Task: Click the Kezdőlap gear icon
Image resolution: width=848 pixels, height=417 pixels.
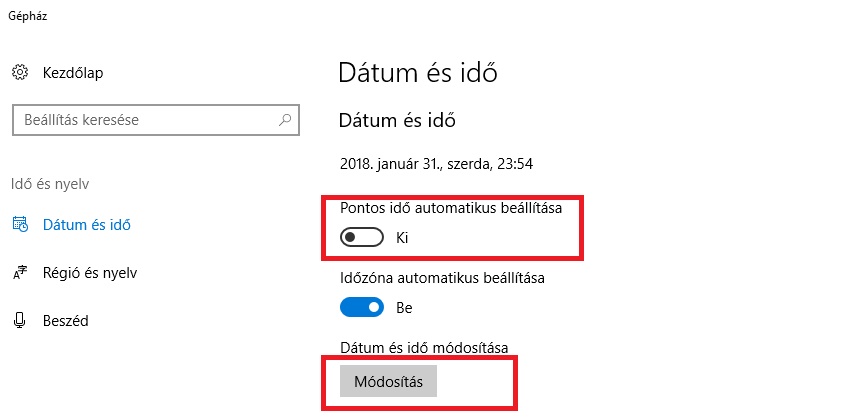Action: (x=20, y=72)
